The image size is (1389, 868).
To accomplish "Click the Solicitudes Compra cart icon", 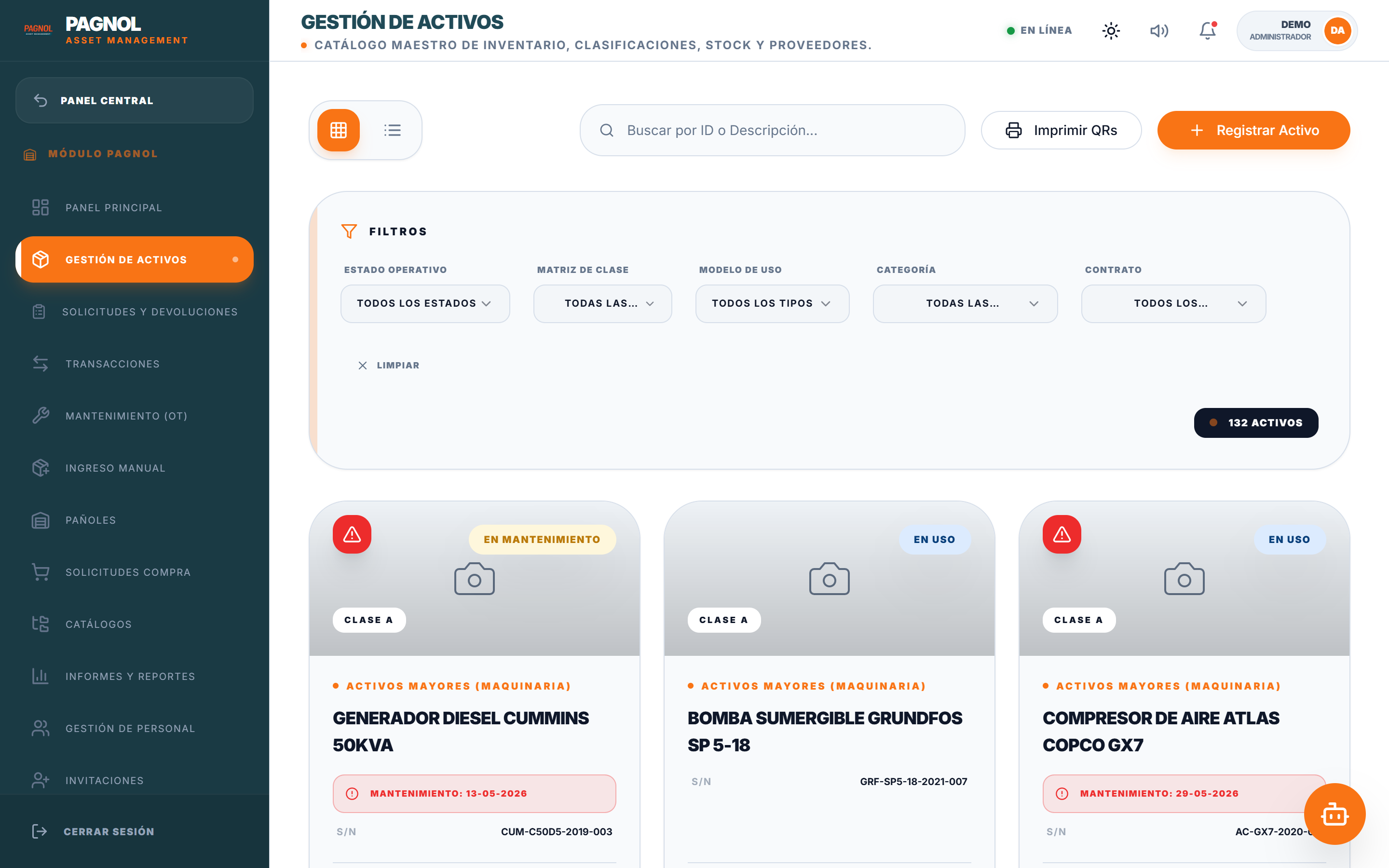I will (40, 572).
